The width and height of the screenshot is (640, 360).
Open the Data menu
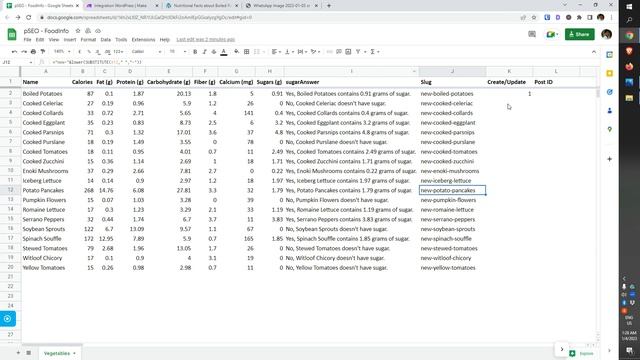pos(106,40)
